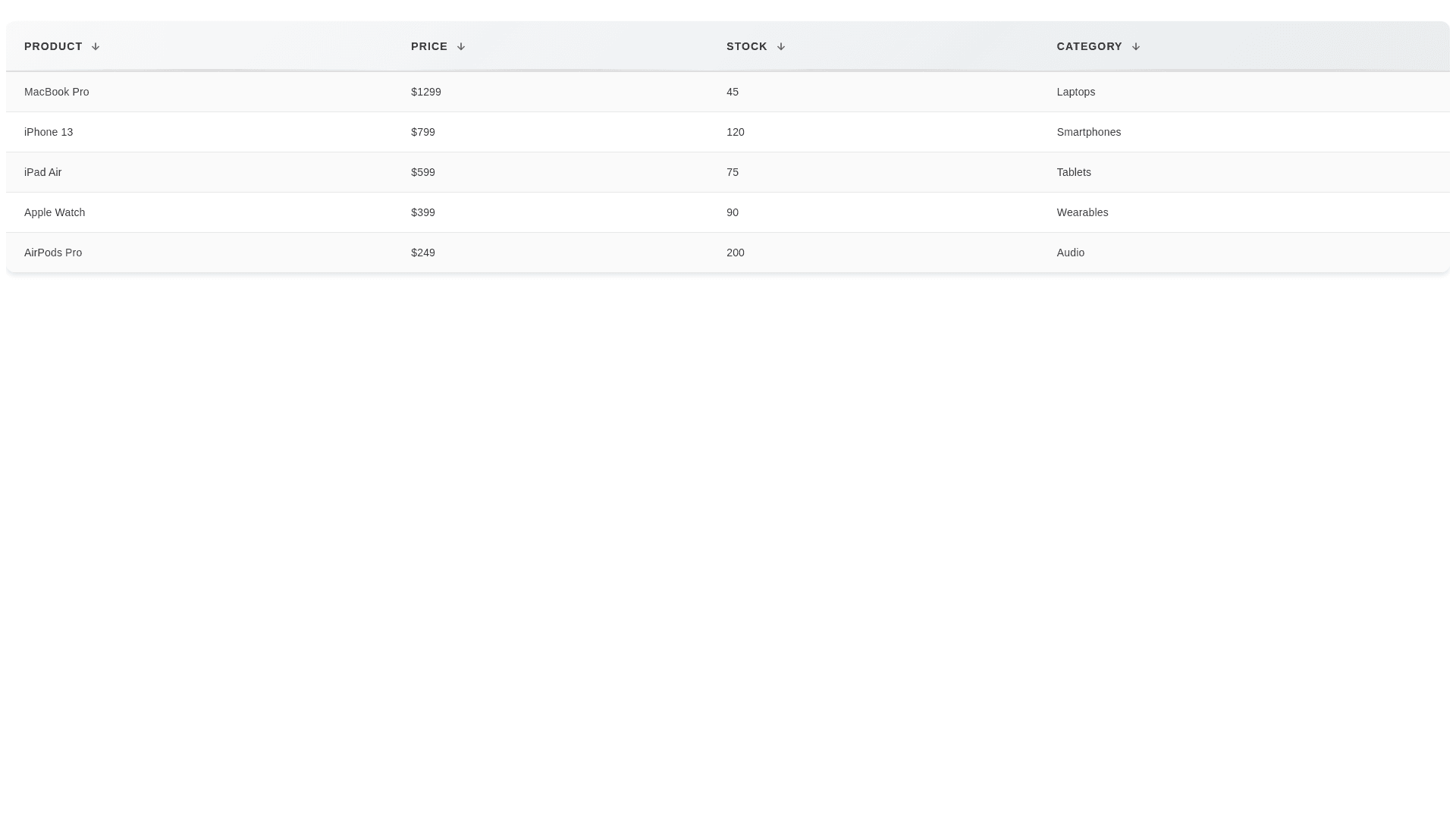Sort table by CATEGORY header label
Viewport: 1456px width, 819px height.
click(1089, 47)
